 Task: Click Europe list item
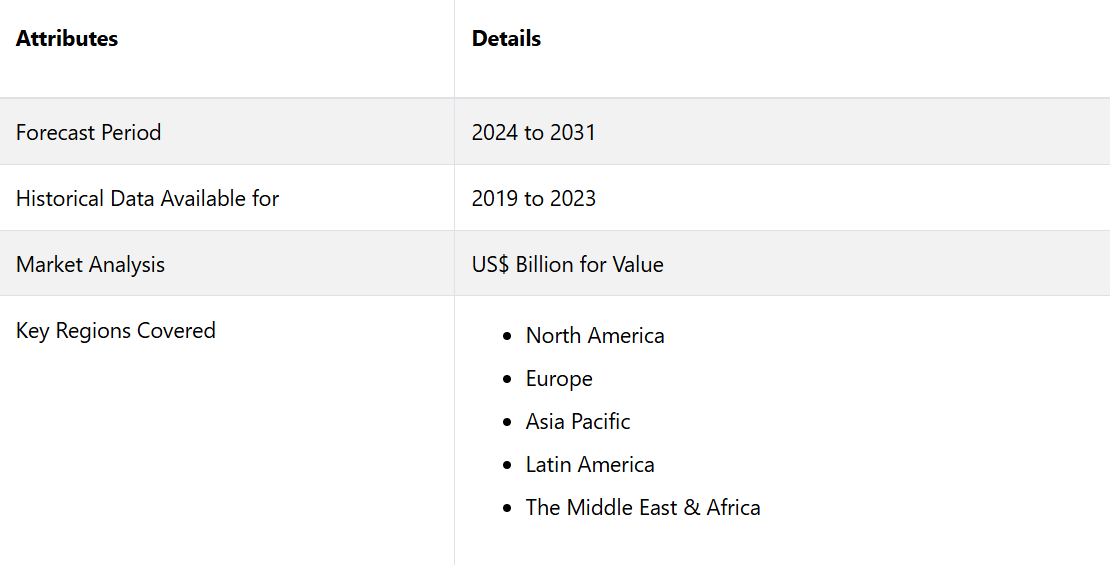click(x=559, y=379)
